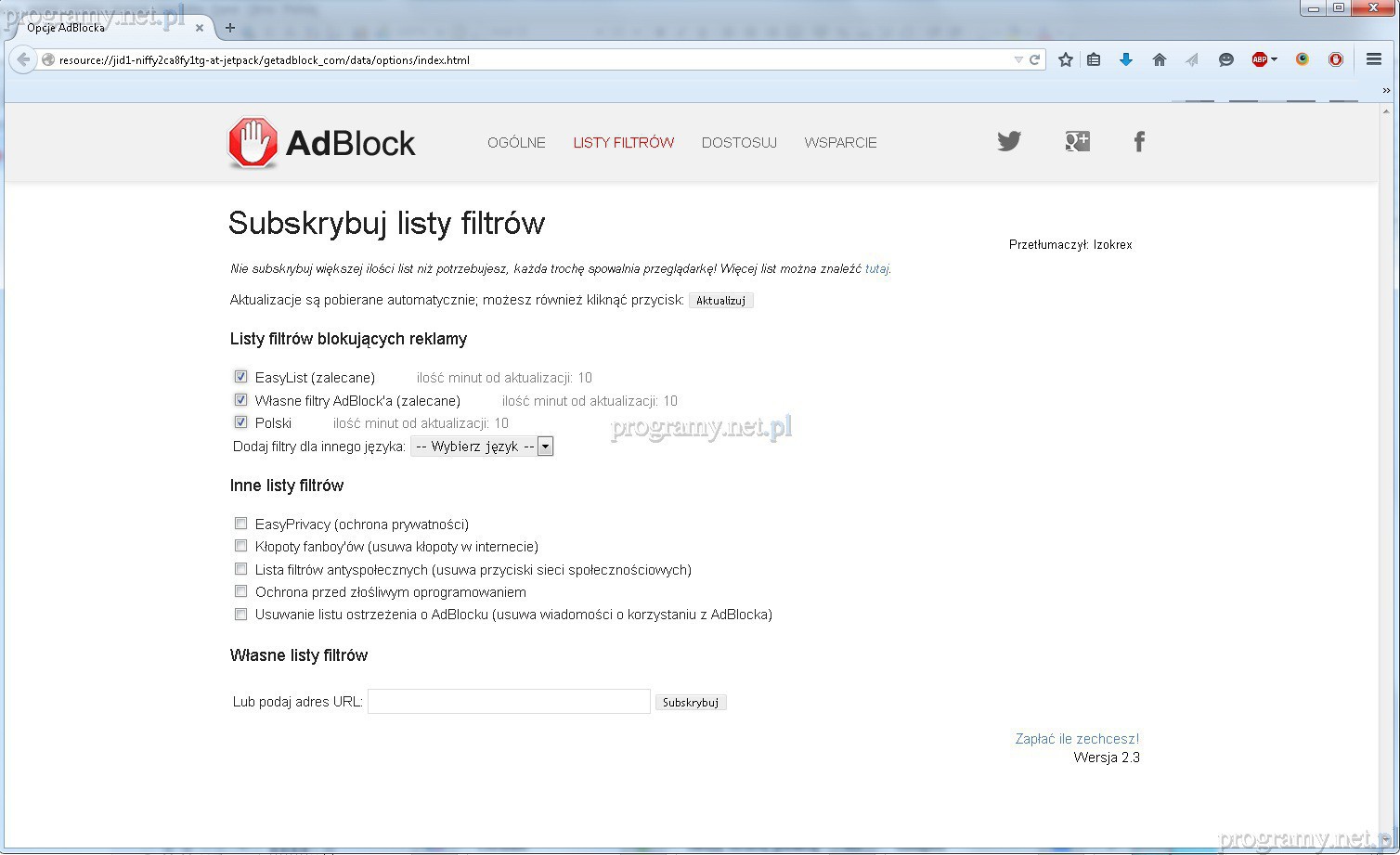1400x855 pixels.
Task: Open the Google Plus icon
Action: click(1077, 141)
